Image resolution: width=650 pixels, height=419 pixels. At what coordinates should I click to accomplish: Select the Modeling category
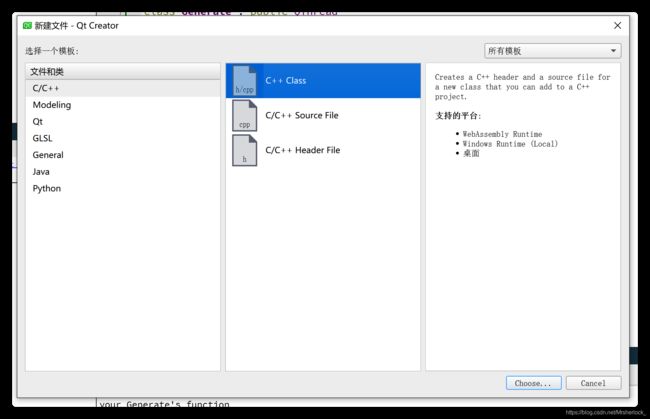click(123, 105)
